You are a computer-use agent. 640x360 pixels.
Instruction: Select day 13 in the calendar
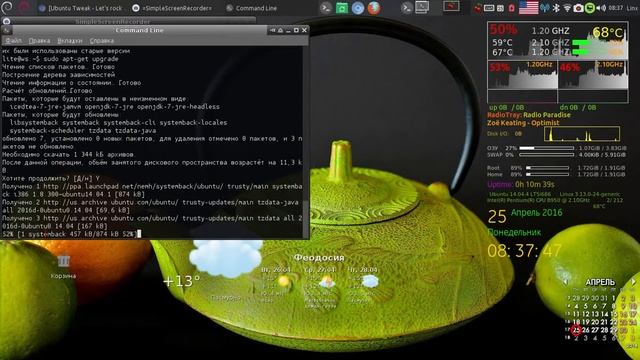(595, 314)
